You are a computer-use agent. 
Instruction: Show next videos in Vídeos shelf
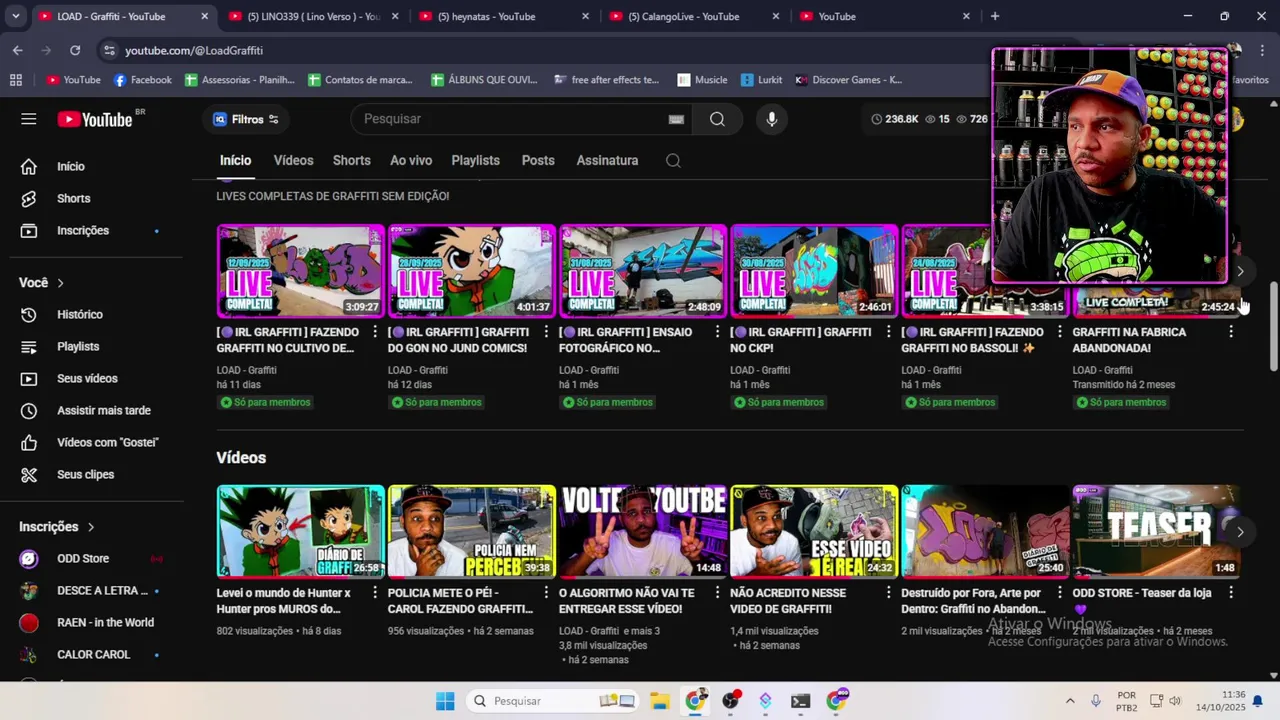pos(1240,532)
